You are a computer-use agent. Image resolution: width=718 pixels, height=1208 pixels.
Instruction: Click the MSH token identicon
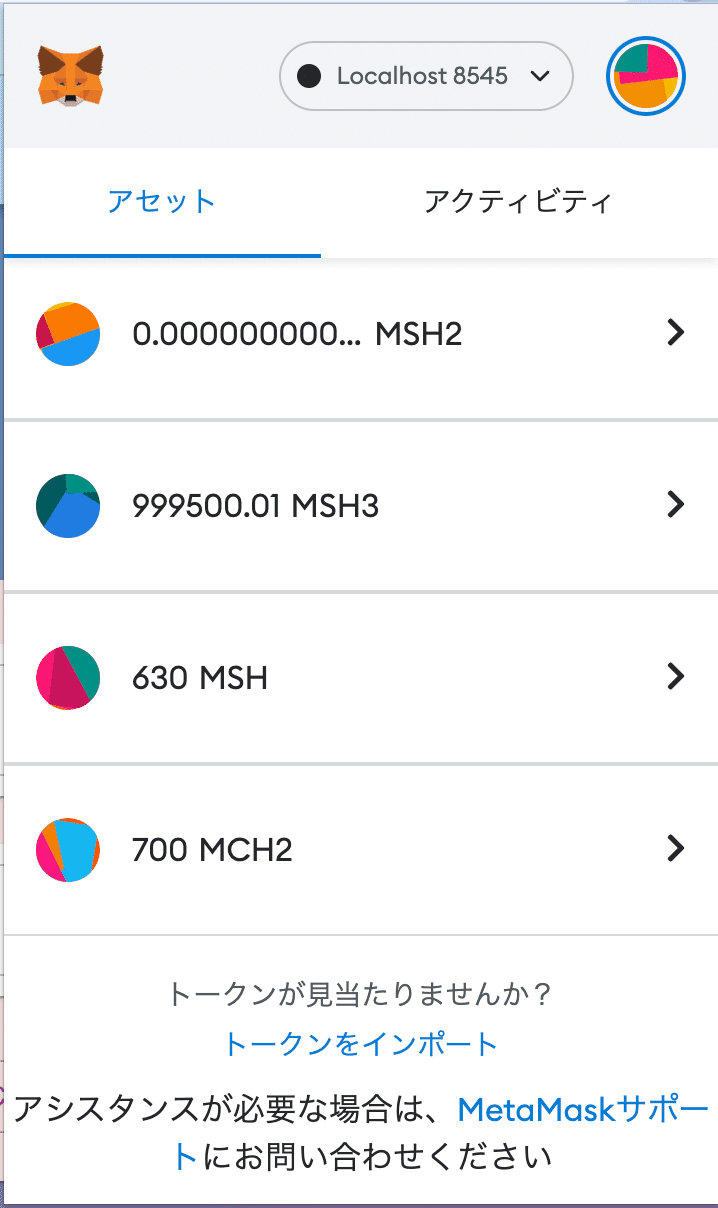(68, 677)
